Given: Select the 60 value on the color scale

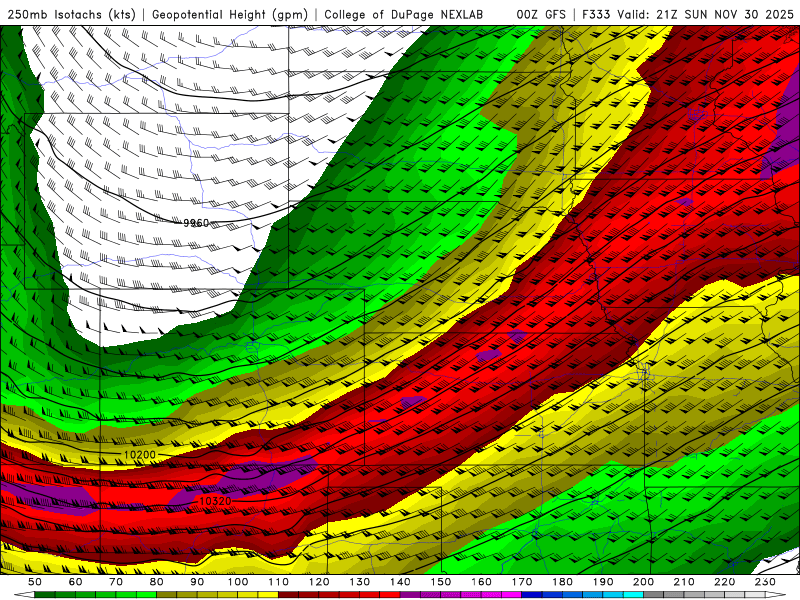Looking at the screenshot, I should click(76, 582).
